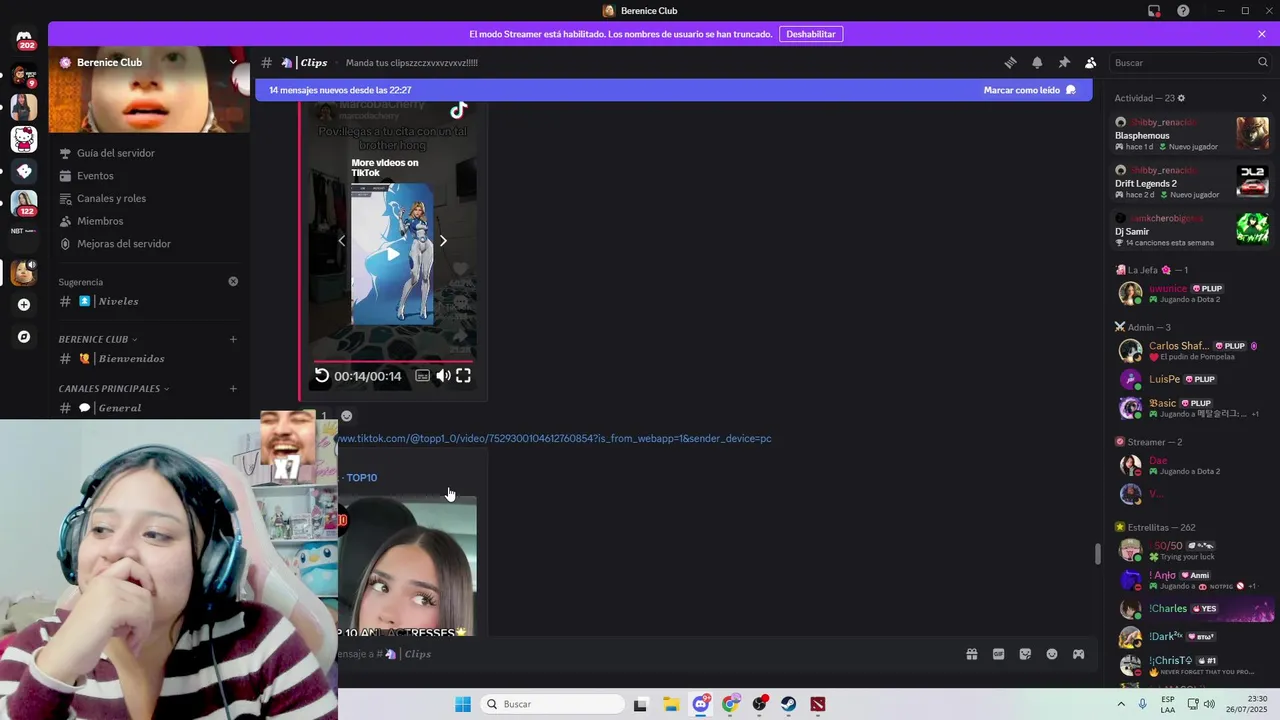Open the Discover servers compass icon
The height and width of the screenshot is (720, 1280).
tap(24, 337)
